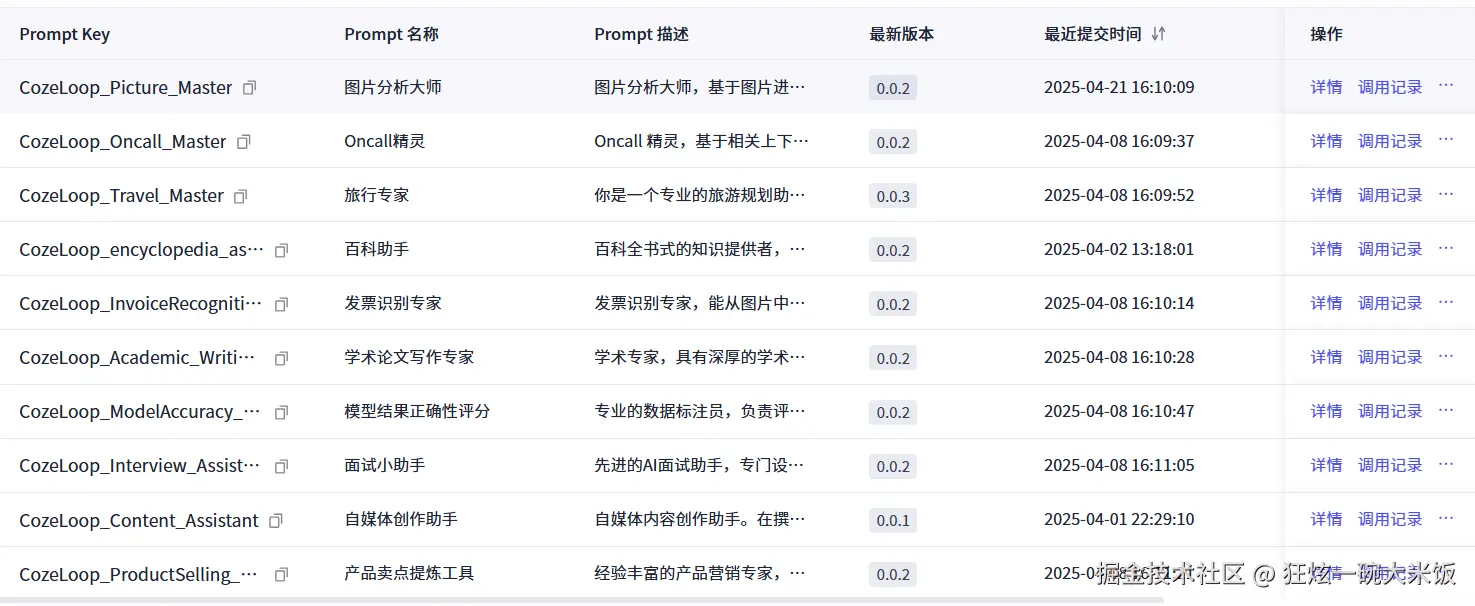Copy the 百科助手 row's prompt key
The height and width of the screenshot is (606, 1475).
(282, 250)
